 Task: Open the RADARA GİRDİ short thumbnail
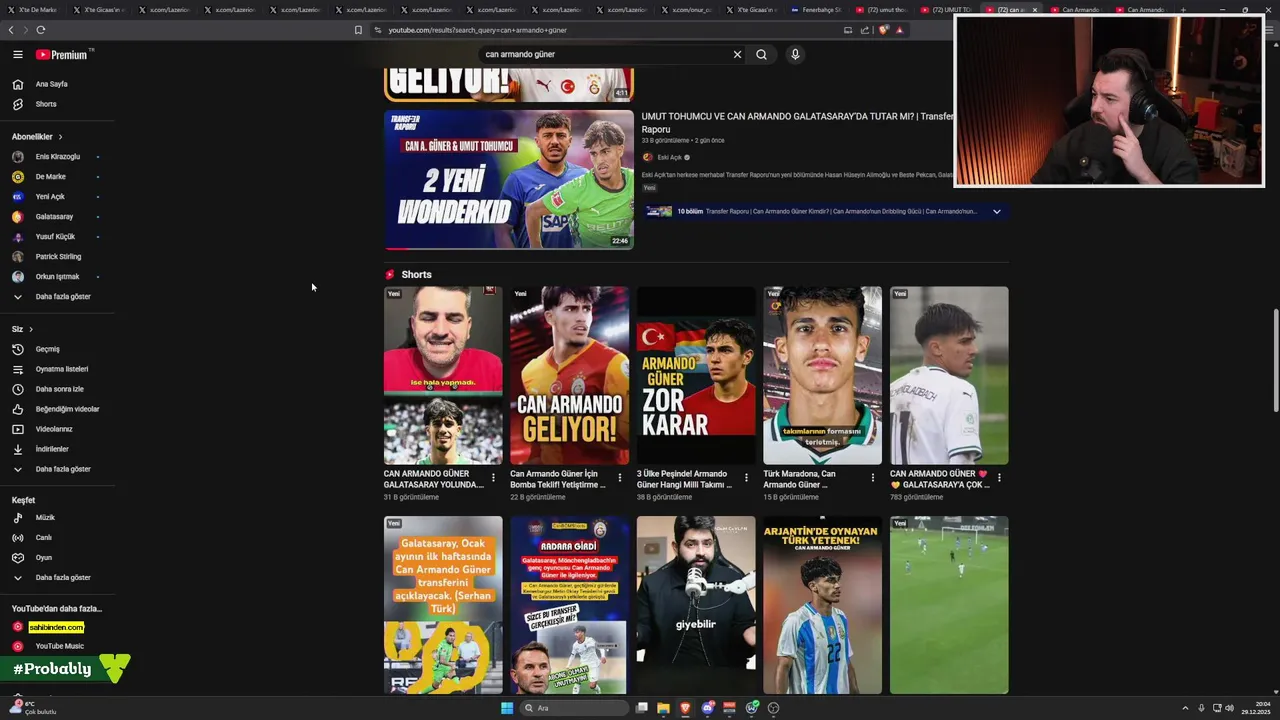point(569,605)
